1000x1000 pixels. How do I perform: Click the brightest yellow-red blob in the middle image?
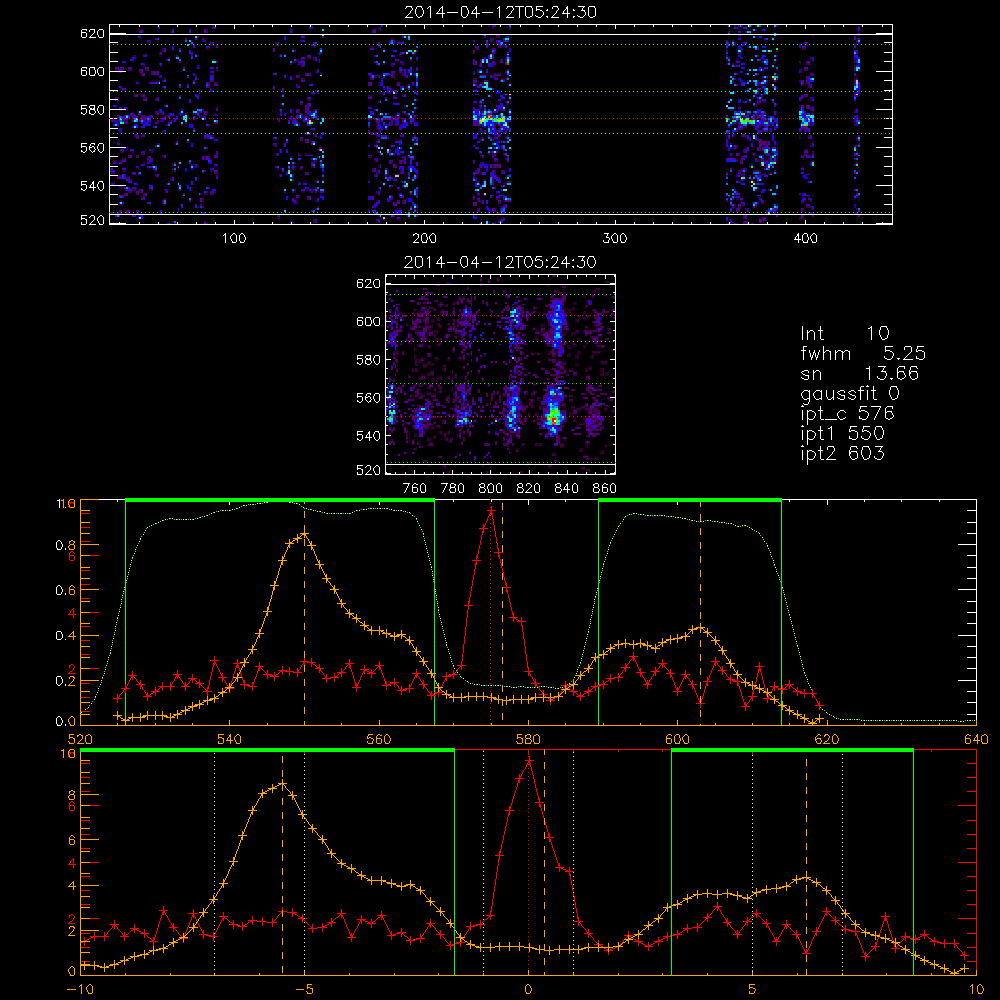click(554, 418)
